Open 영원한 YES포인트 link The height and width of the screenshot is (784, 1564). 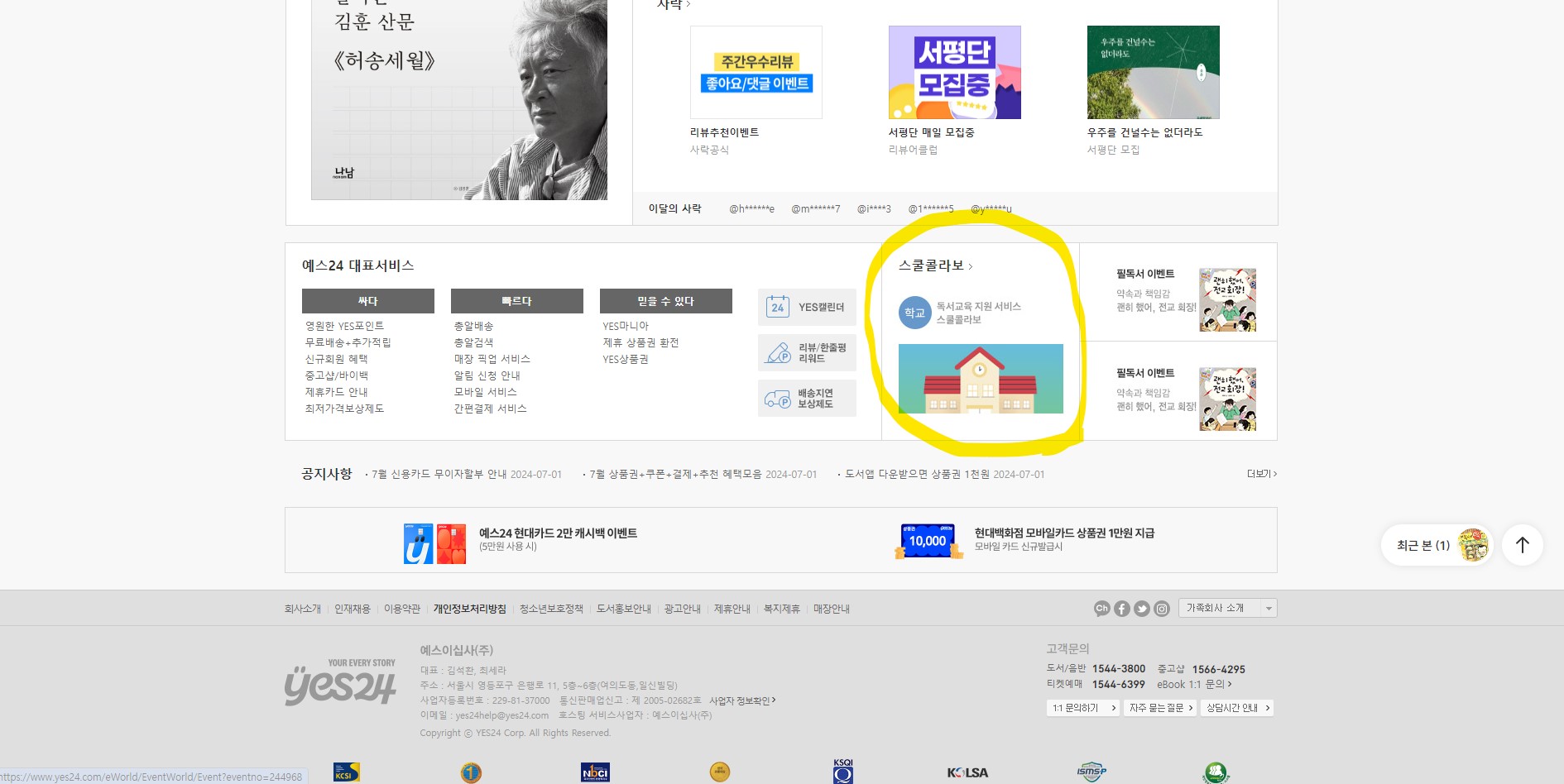[345, 326]
